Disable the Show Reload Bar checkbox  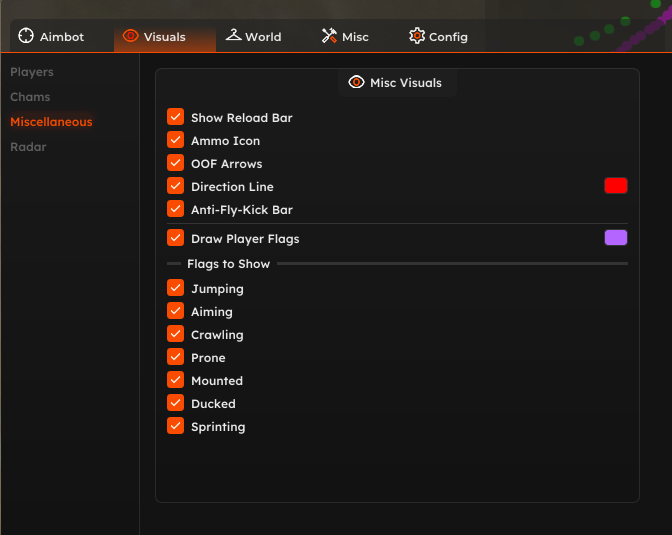(x=176, y=117)
